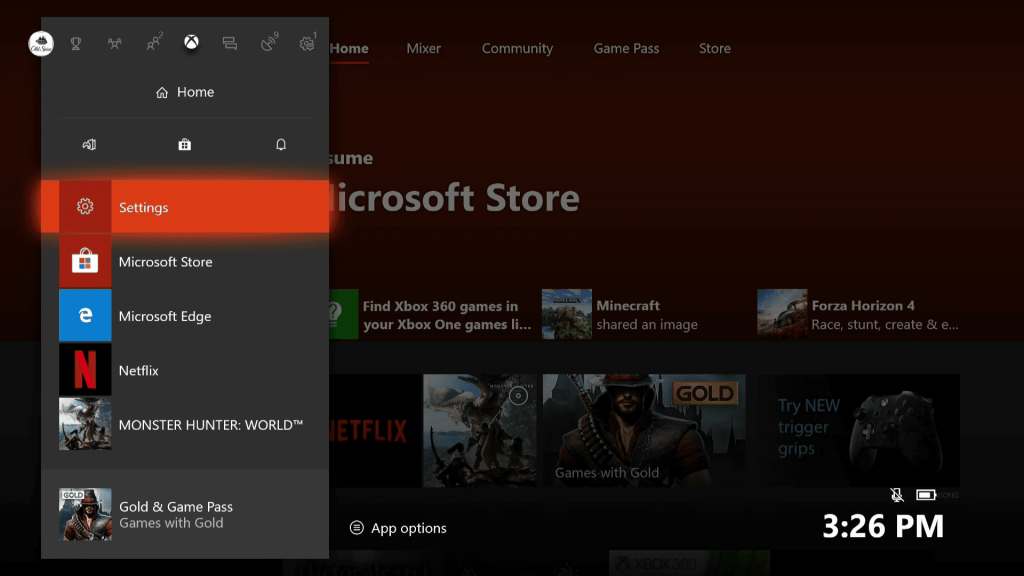
Task: Open the notifications bell icon
Action: pos(281,144)
